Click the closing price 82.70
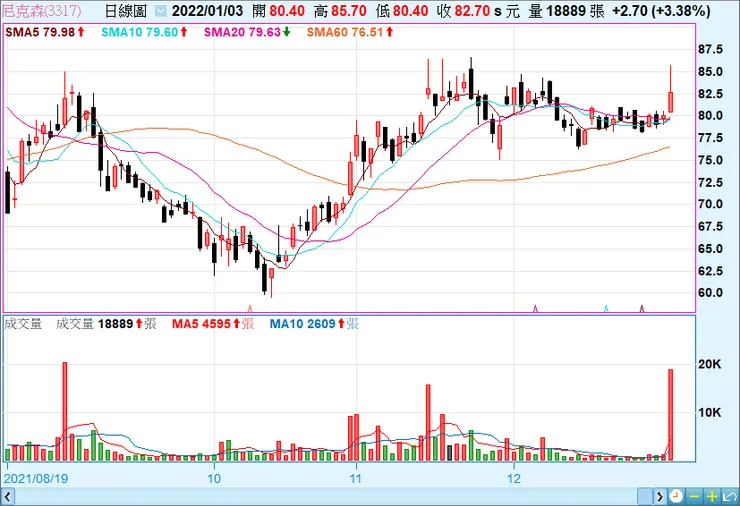740x506 pixels. pyautogui.click(x=472, y=11)
